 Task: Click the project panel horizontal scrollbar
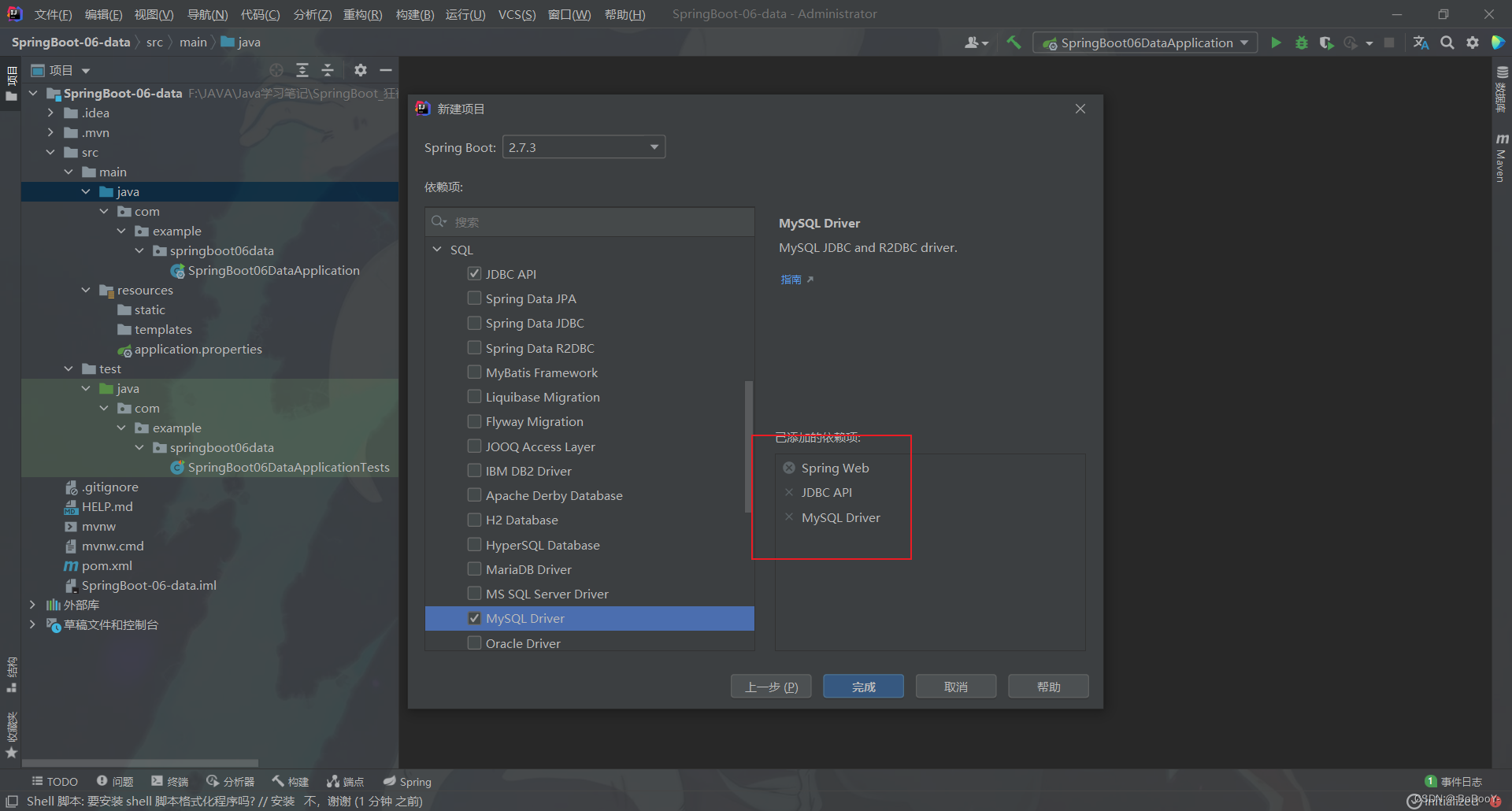(140, 763)
